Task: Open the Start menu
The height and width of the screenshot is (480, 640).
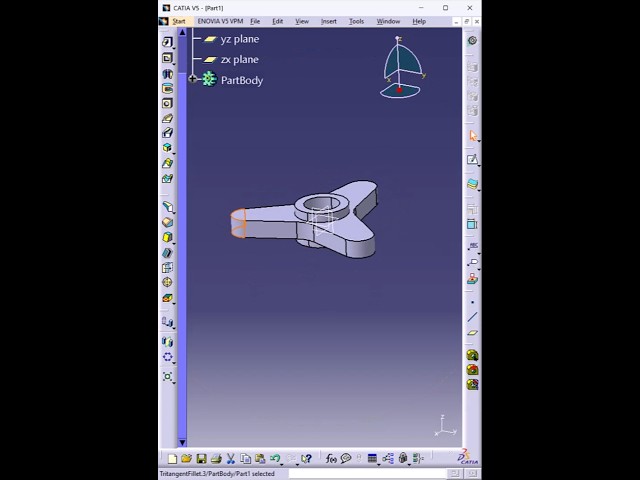Action: point(179,21)
